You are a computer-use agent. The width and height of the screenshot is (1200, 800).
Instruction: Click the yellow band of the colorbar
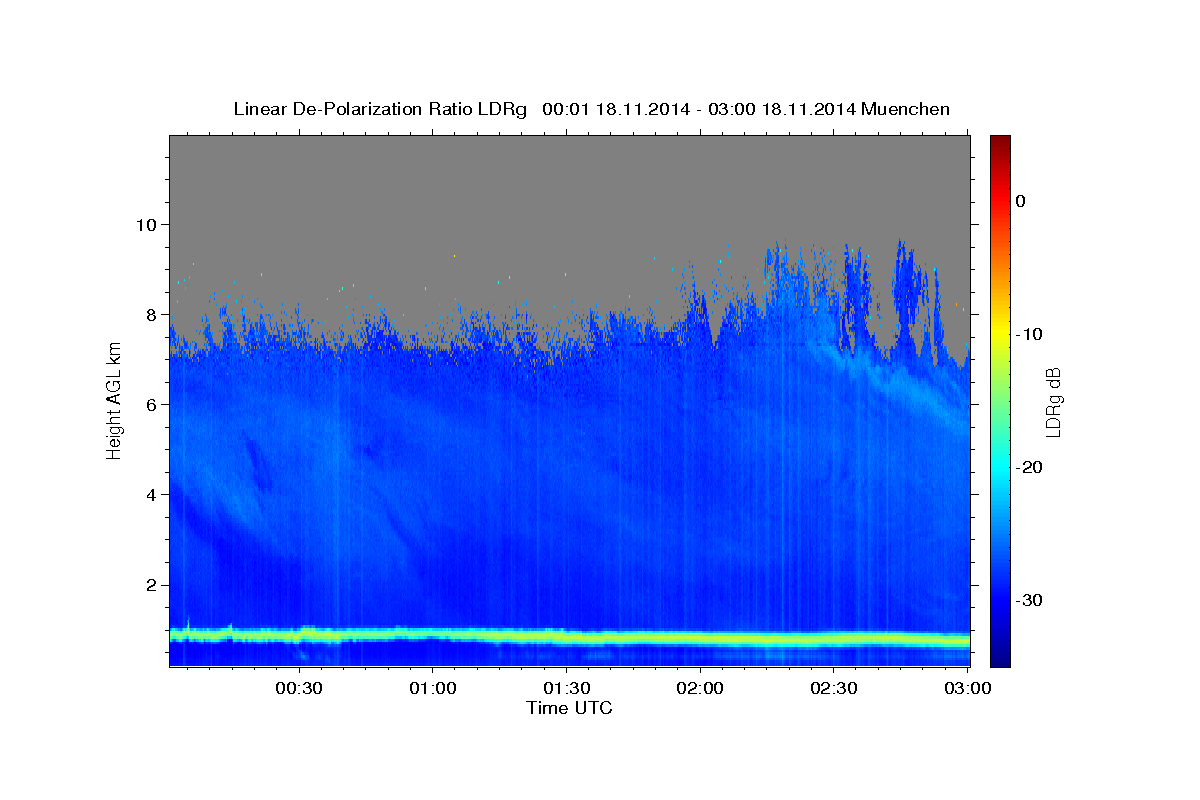[1000, 334]
